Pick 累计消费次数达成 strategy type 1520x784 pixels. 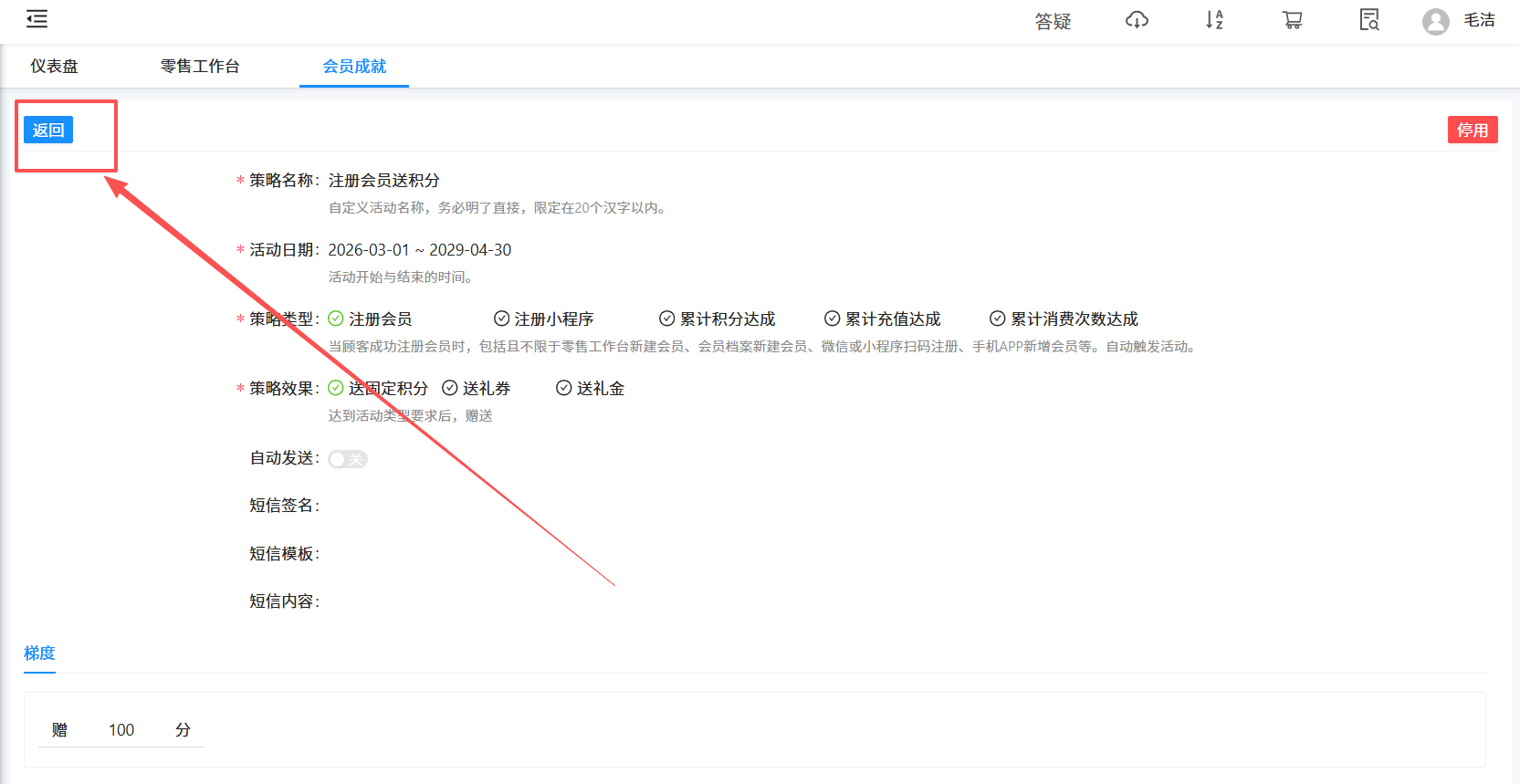point(1064,319)
